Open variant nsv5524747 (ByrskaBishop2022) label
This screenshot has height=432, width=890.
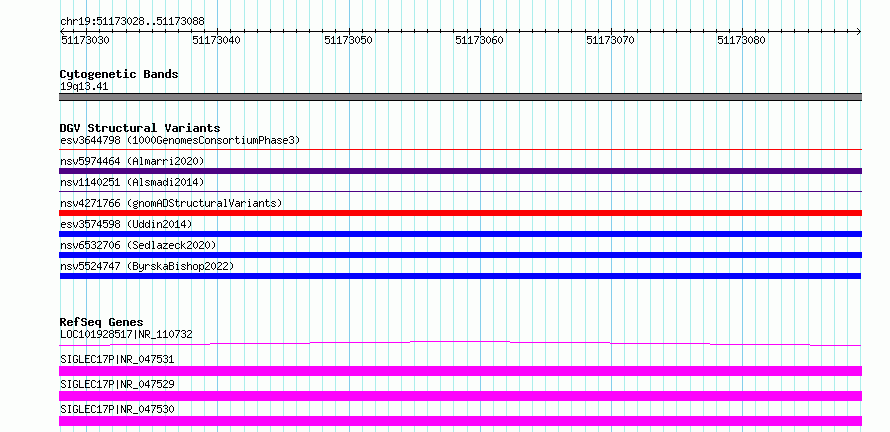147,266
